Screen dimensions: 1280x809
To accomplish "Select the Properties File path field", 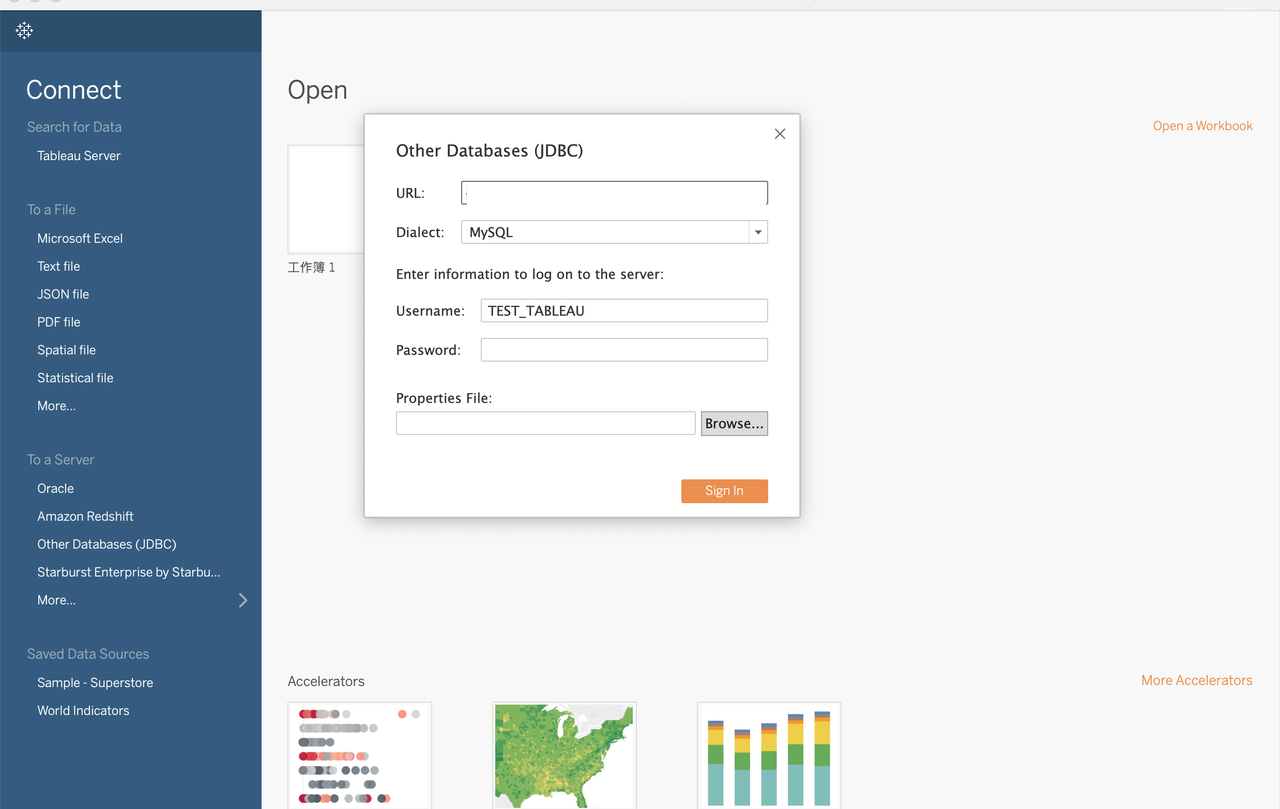I will click(x=545, y=424).
